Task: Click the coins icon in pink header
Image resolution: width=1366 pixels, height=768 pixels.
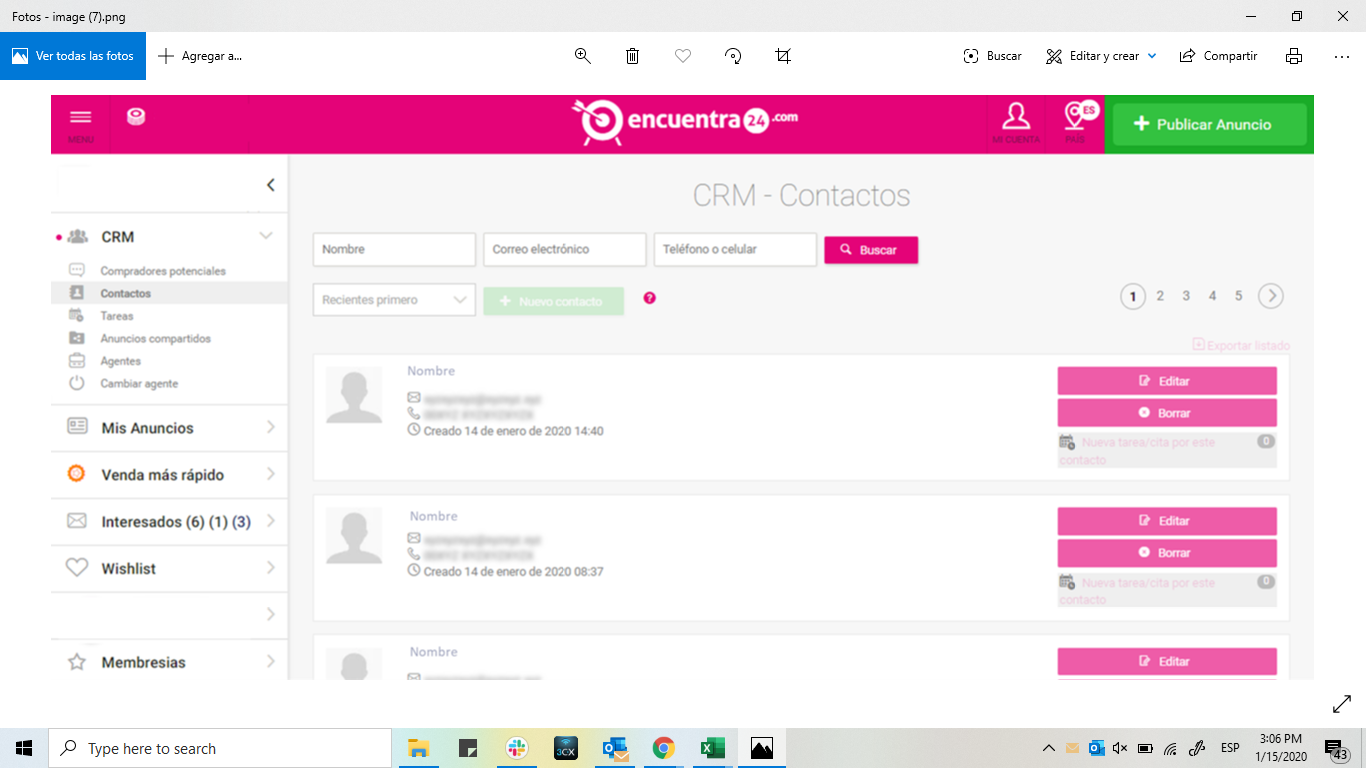Action: (136, 117)
